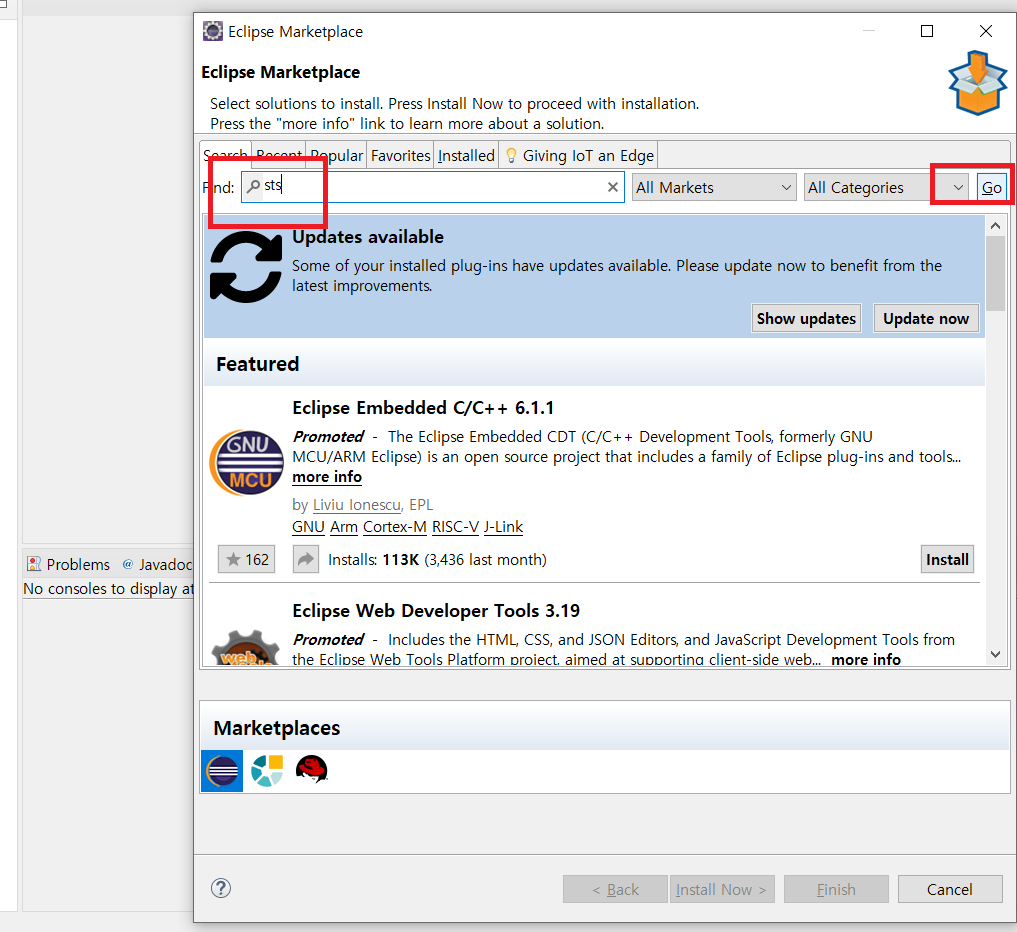The width and height of the screenshot is (1017, 932).
Task: Open the Liviu Ionescu author link
Action: 357,505
